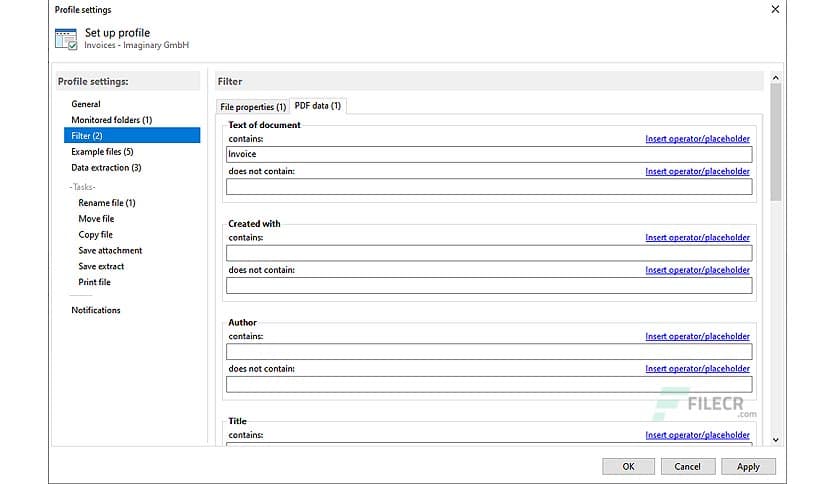Switch to File properties (1) tab
The width and height of the screenshot is (836, 484).
[x=253, y=107]
